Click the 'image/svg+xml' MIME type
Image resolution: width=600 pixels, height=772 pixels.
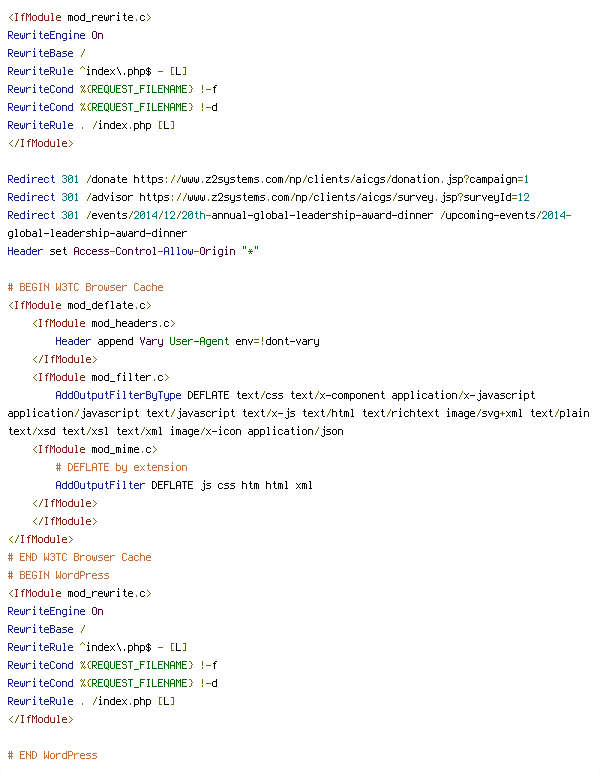click(484, 414)
